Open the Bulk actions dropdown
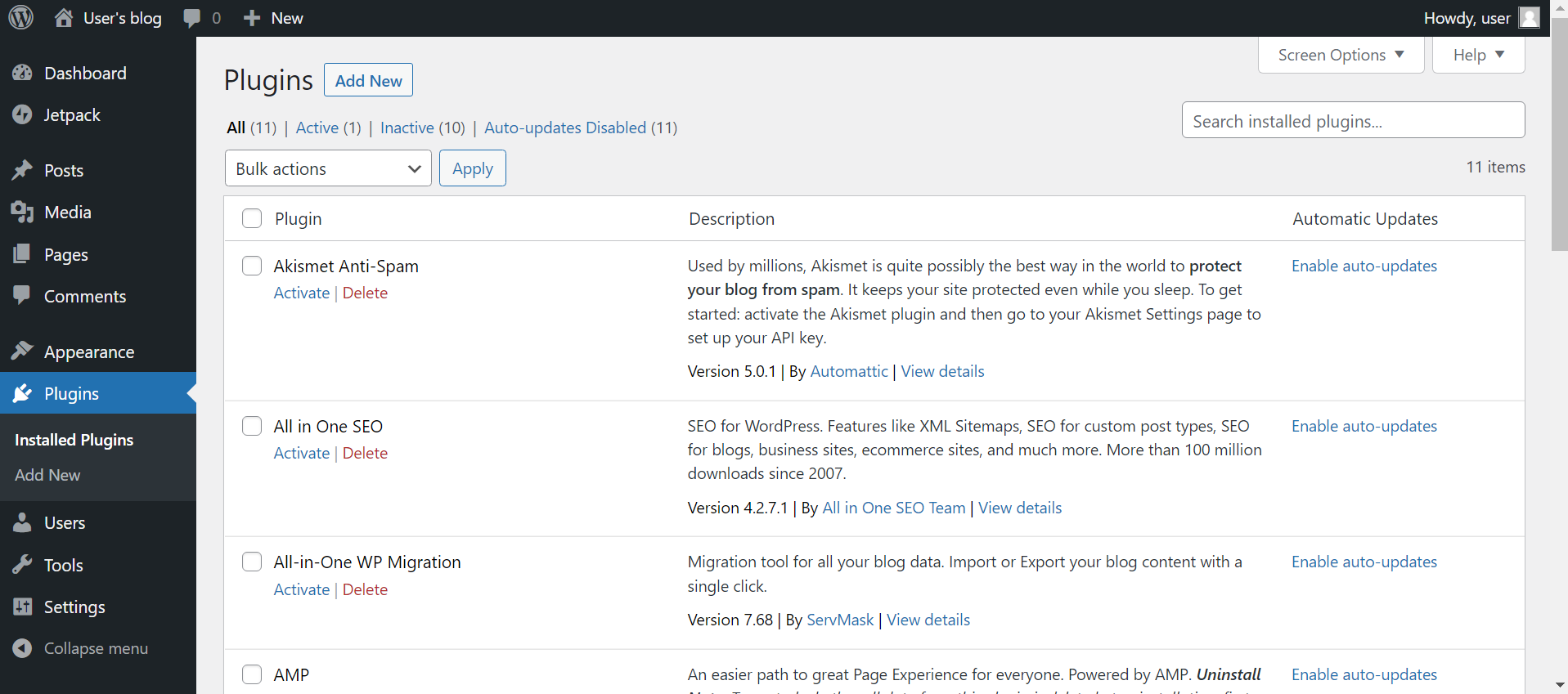This screenshot has height=694, width=1568. [328, 168]
